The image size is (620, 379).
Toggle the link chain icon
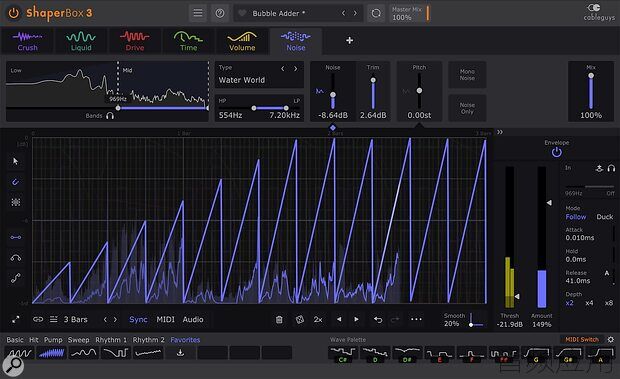point(38,319)
